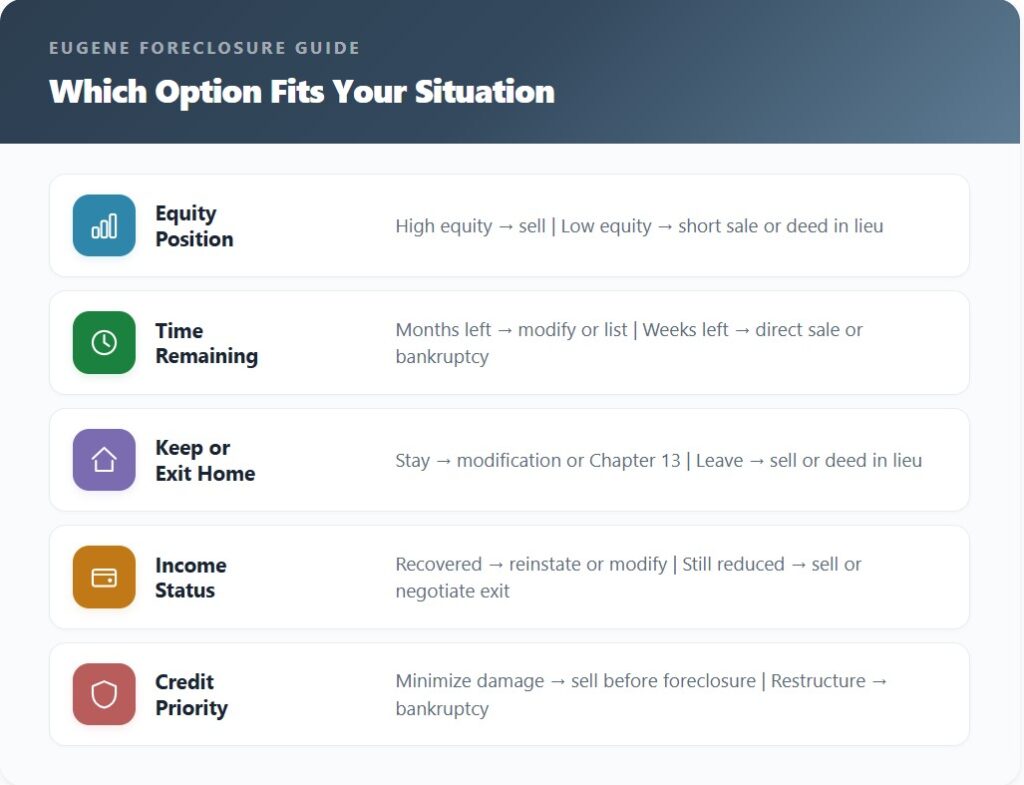Select the Credit Priority label
The image size is (1024, 785).
click(191, 694)
